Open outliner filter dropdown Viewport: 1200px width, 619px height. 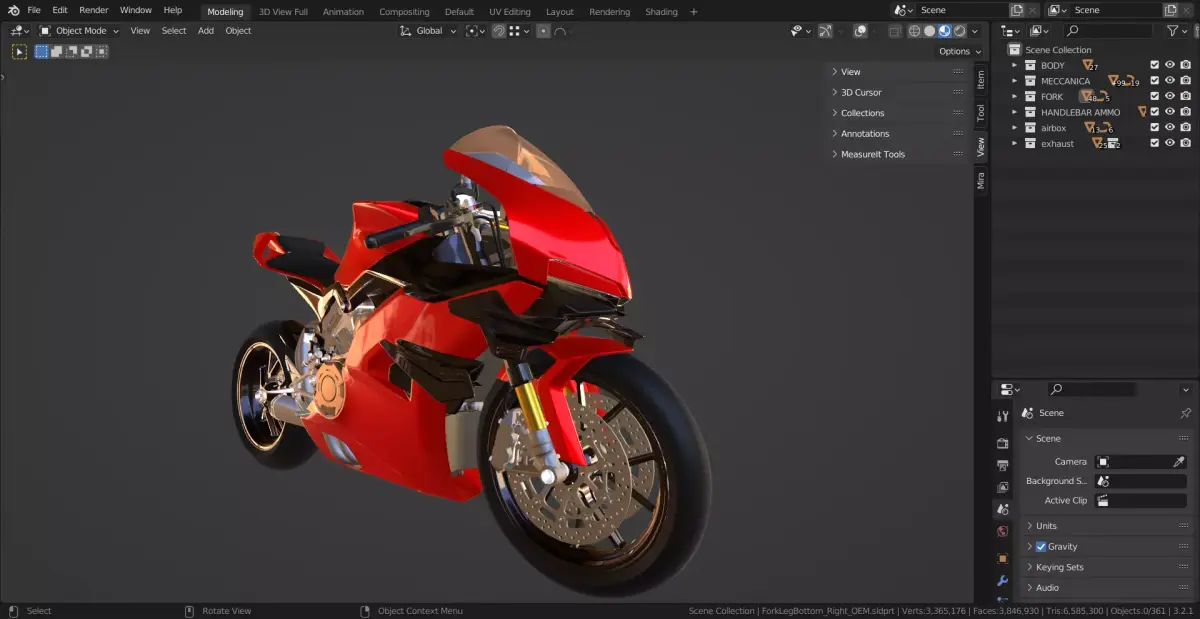[1178, 31]
